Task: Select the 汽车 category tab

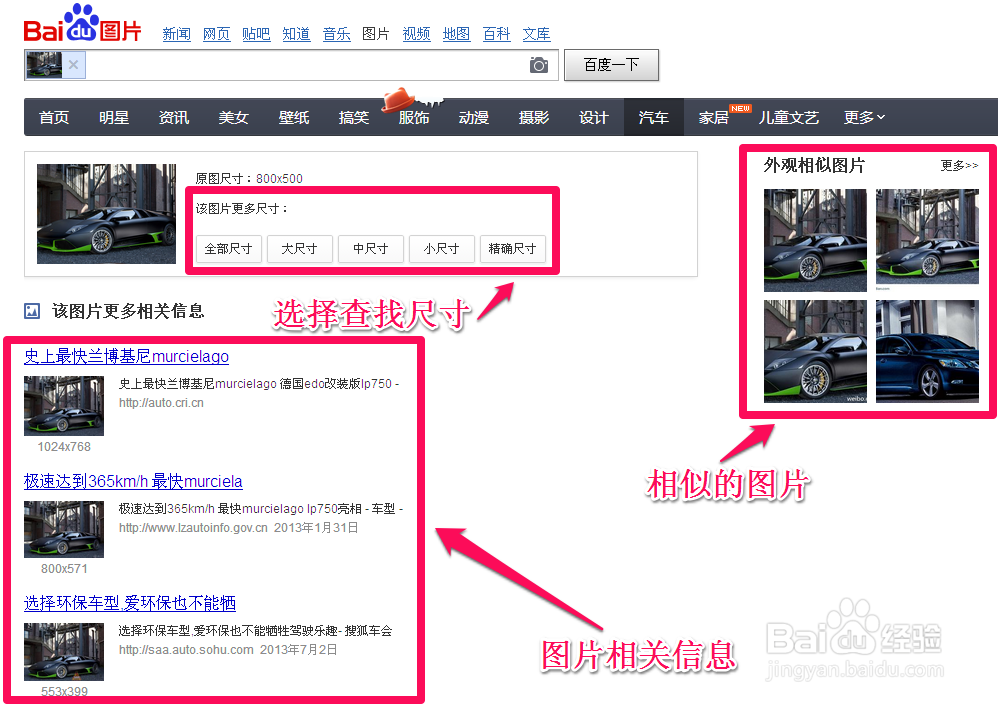Action: [x=654, y=118]
